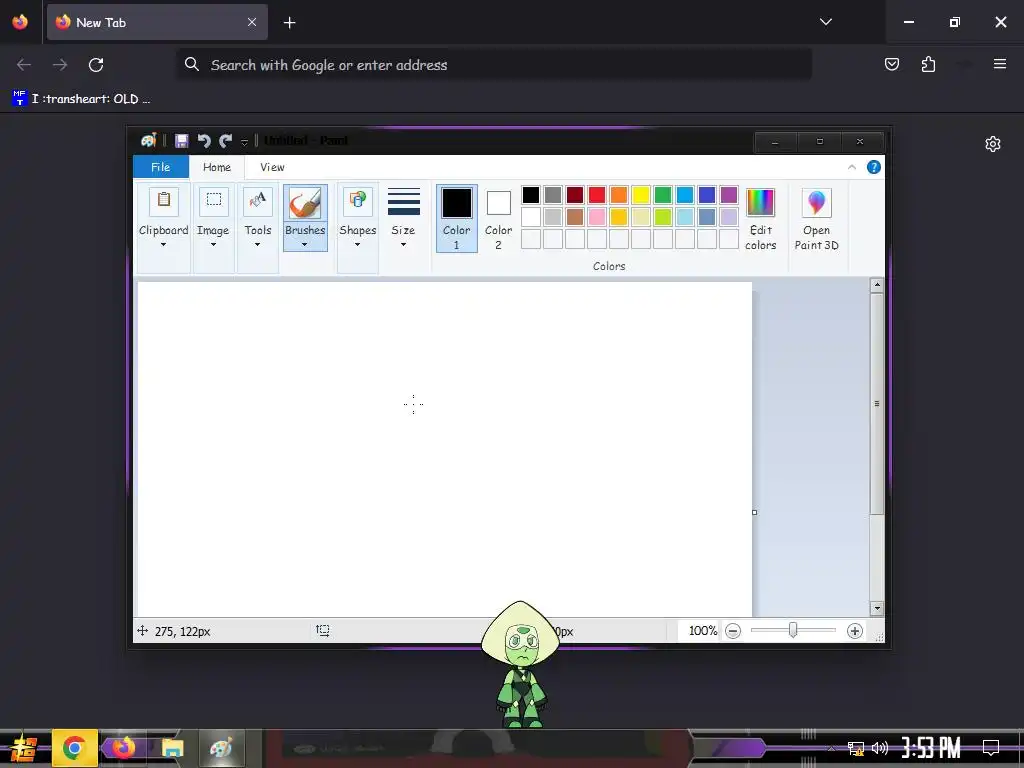Click the Firefox address bar
1024x768 pixels.
[x=494, y=65]
